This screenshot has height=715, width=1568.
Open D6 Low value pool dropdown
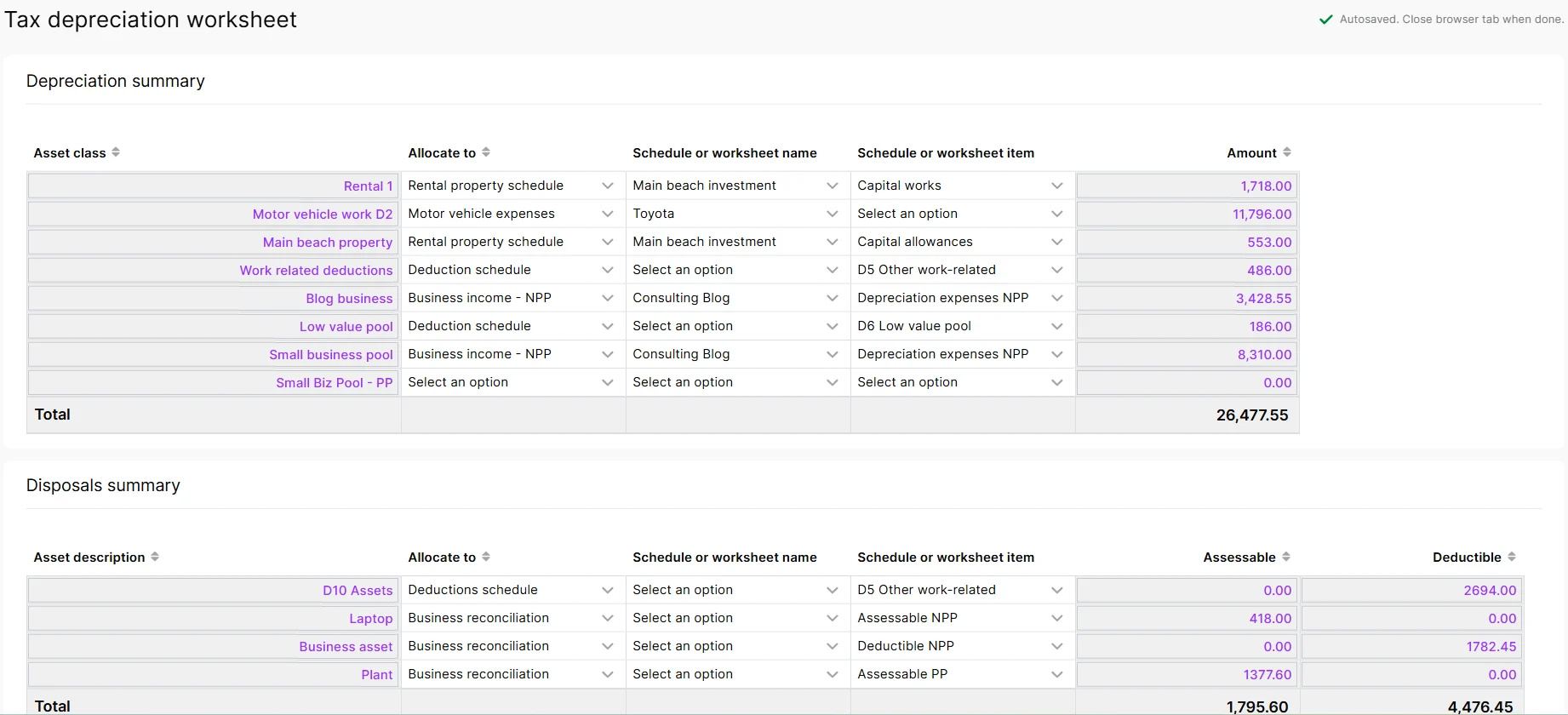961,326
